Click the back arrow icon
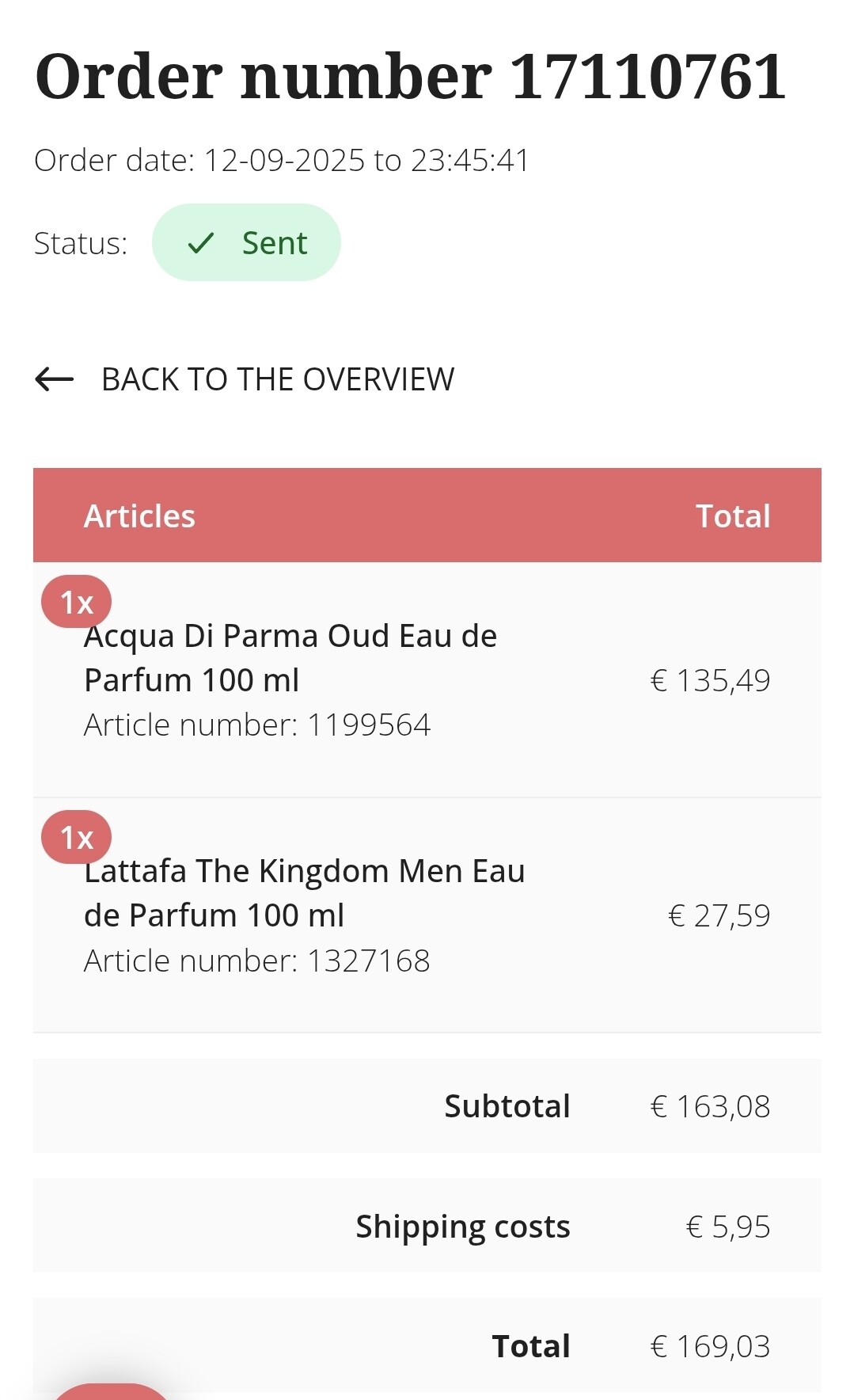The image size is (854, 1400). click(x=54, y=380)
